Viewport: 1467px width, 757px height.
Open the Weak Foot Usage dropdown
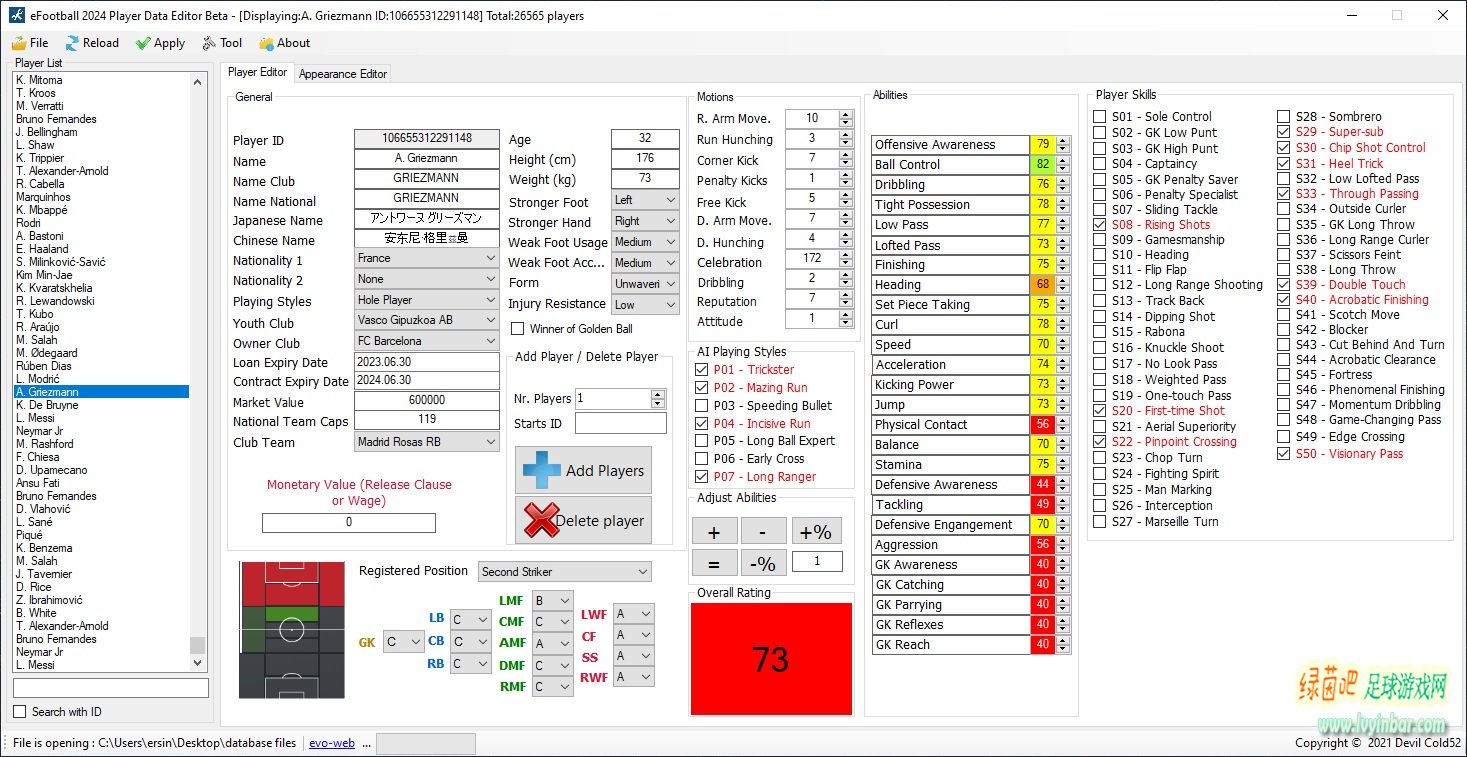tap(645, 242)
